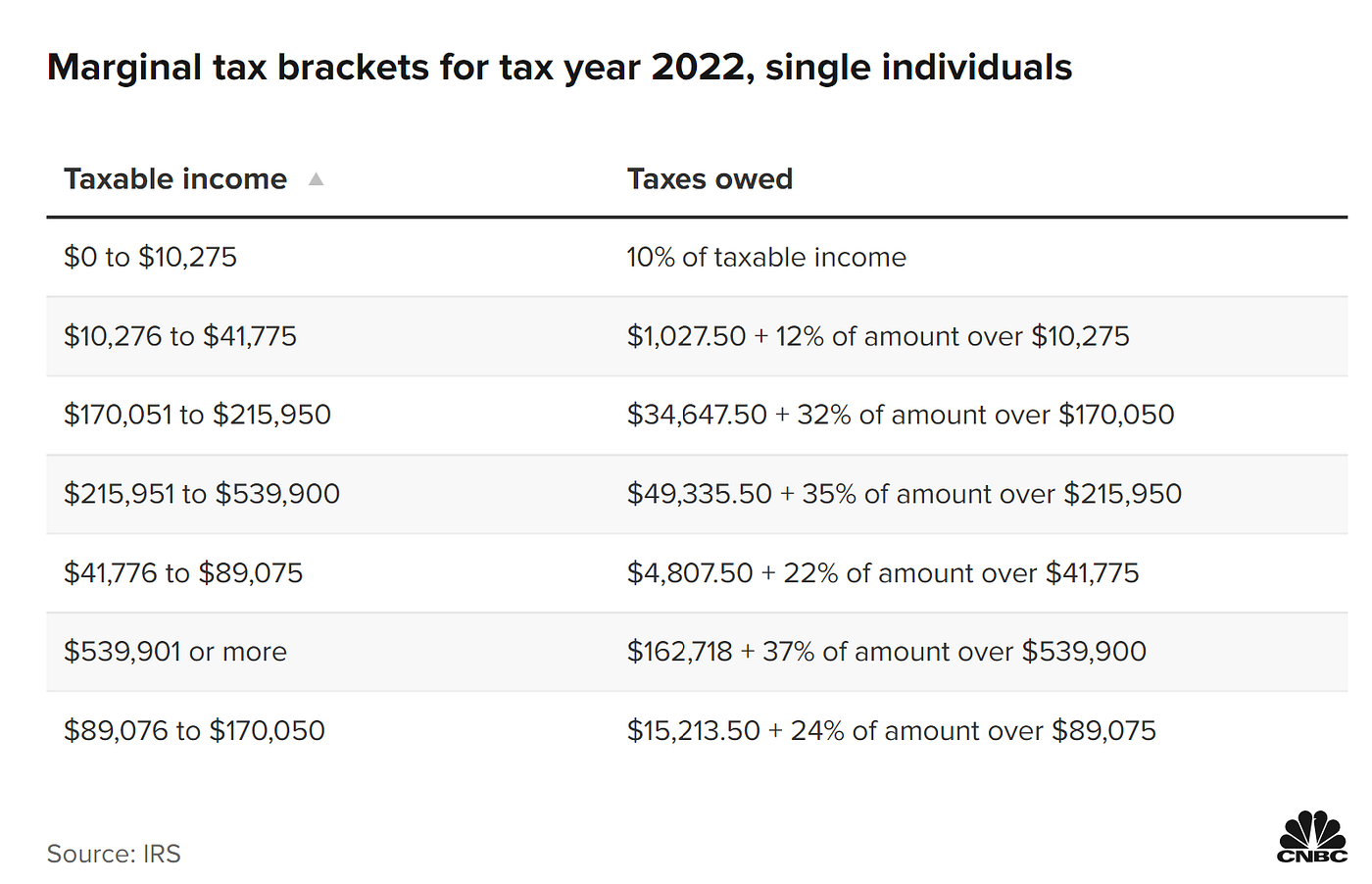The image size is (1372, 884).
Task: Toggle the sort arrow beside Taxable income
Action: click(316, 179)
